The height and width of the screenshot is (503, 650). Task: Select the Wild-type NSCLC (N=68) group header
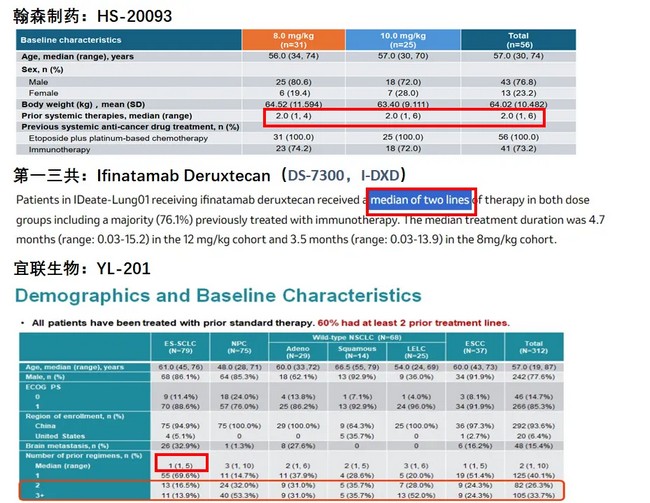click(405, 339)
